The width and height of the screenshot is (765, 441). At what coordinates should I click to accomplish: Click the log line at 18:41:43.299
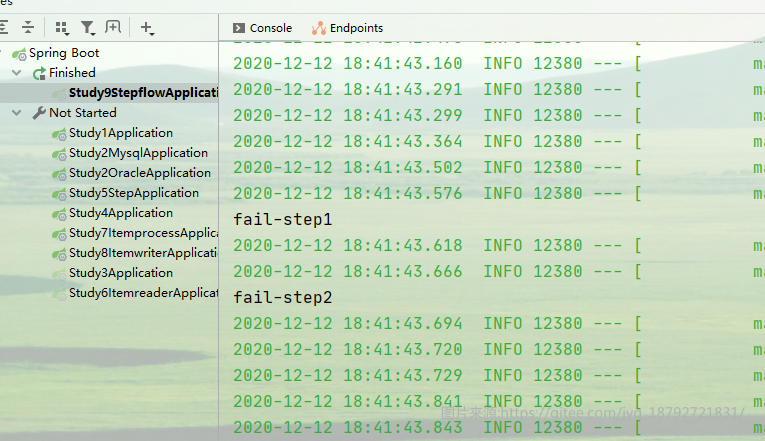pyautogui.click(x=499, y=116)
